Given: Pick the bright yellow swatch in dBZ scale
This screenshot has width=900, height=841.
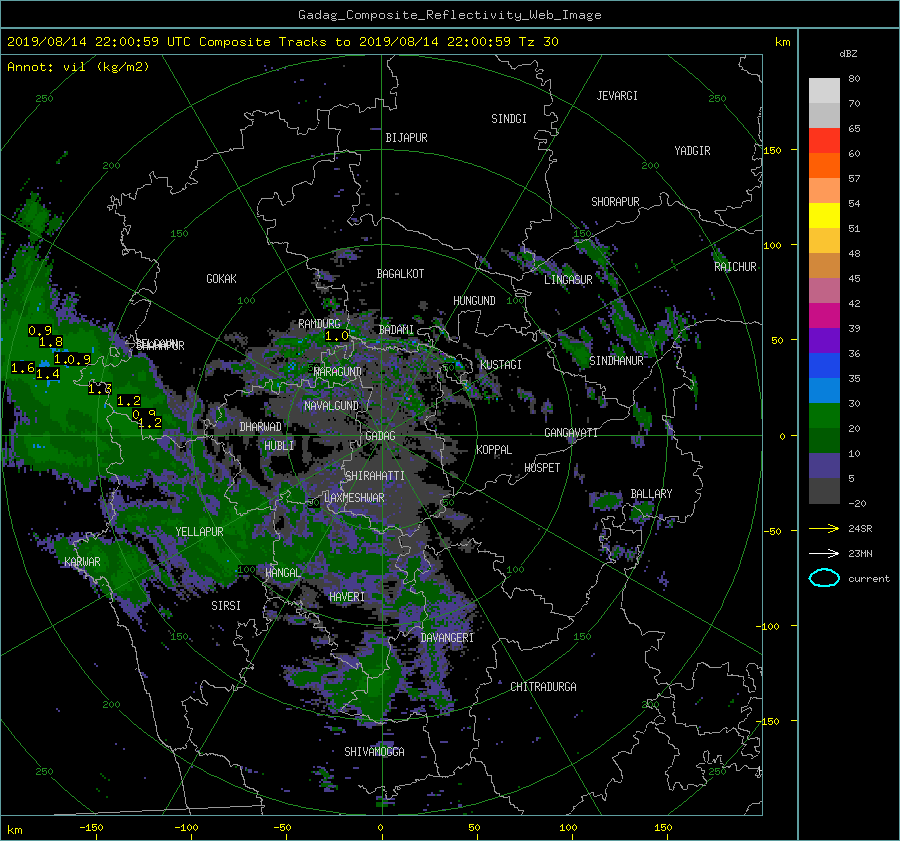Looking at the screenshot, I should [x=824, y=216].
